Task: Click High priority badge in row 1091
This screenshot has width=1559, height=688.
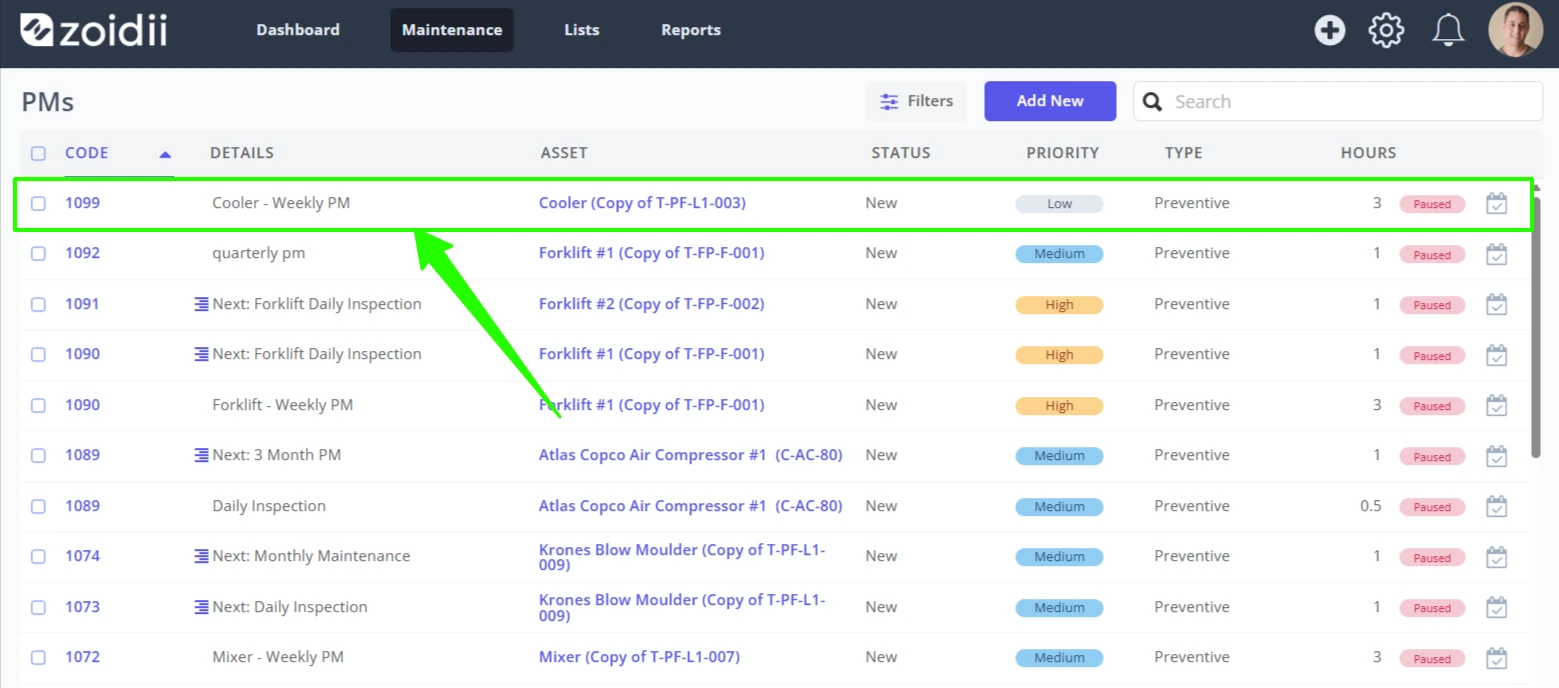Action: pyautogui.click(x=1059, y=305)
